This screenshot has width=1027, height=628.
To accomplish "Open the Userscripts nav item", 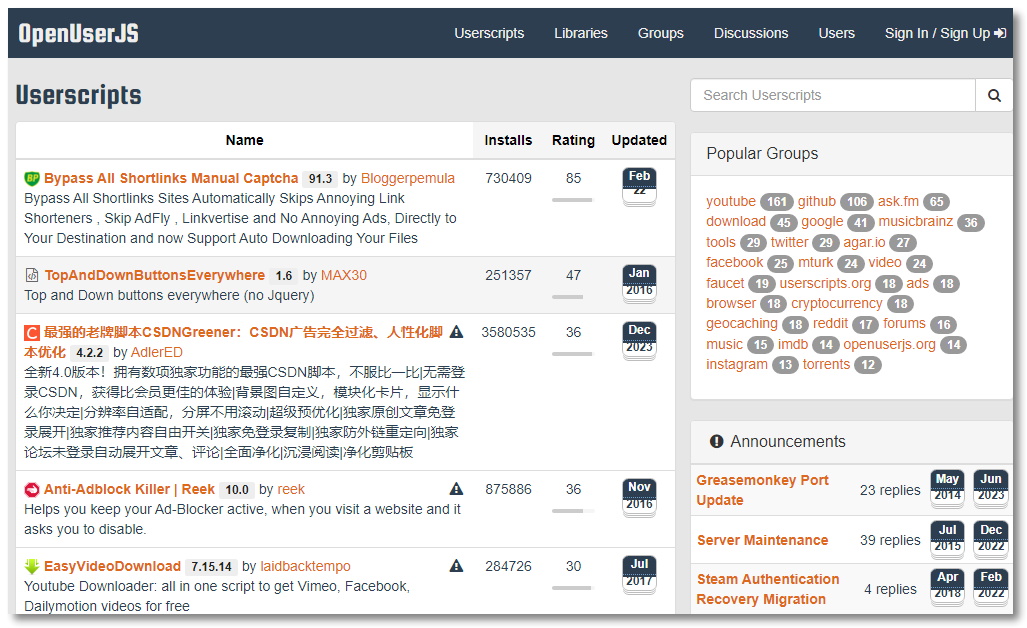I will pos(489,33).
